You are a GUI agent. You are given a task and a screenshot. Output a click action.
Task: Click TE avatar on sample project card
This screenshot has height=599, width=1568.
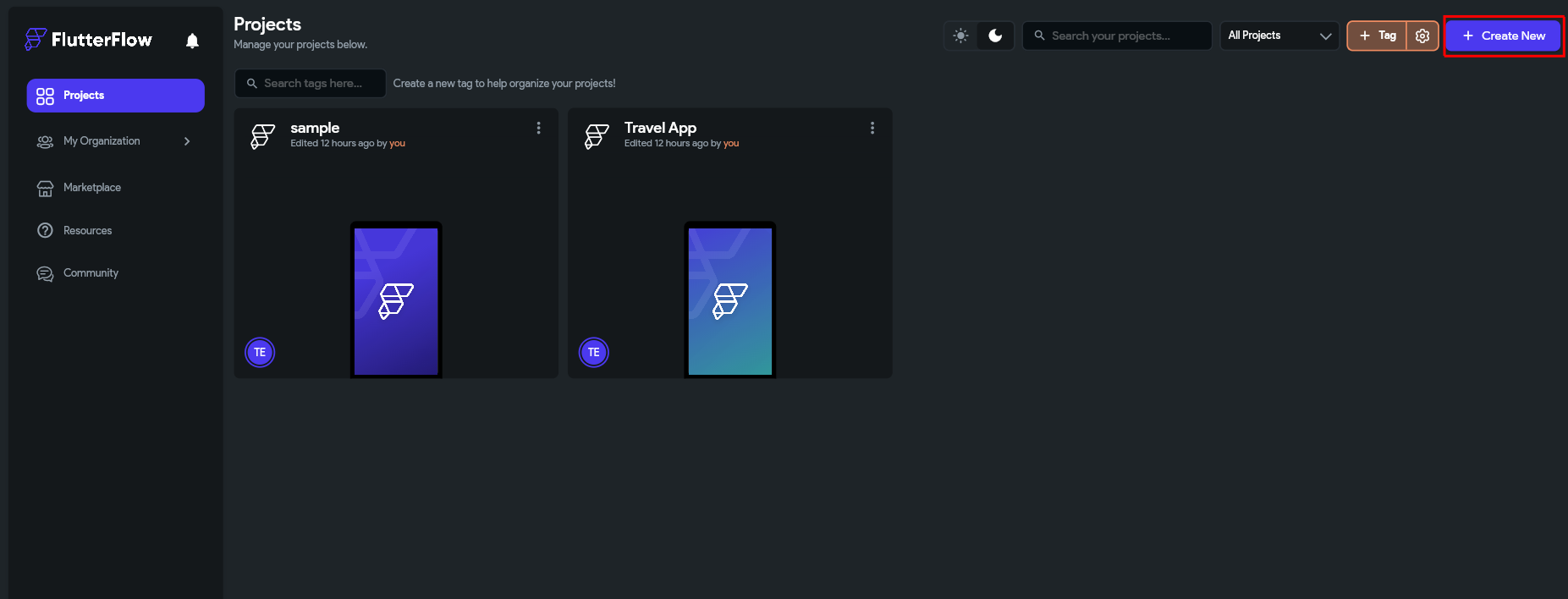260,352
